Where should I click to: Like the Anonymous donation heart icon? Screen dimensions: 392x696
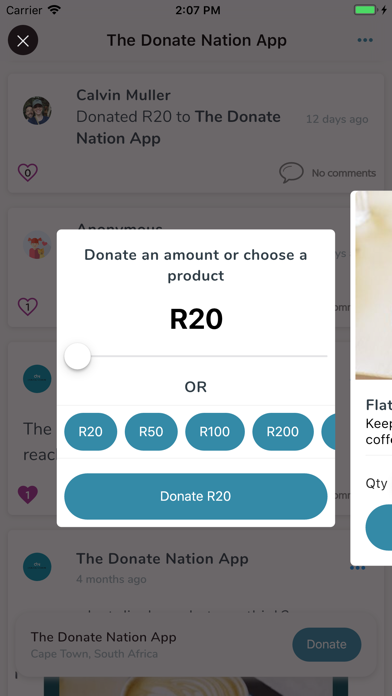pyautogui.click(x=28, y=307)
